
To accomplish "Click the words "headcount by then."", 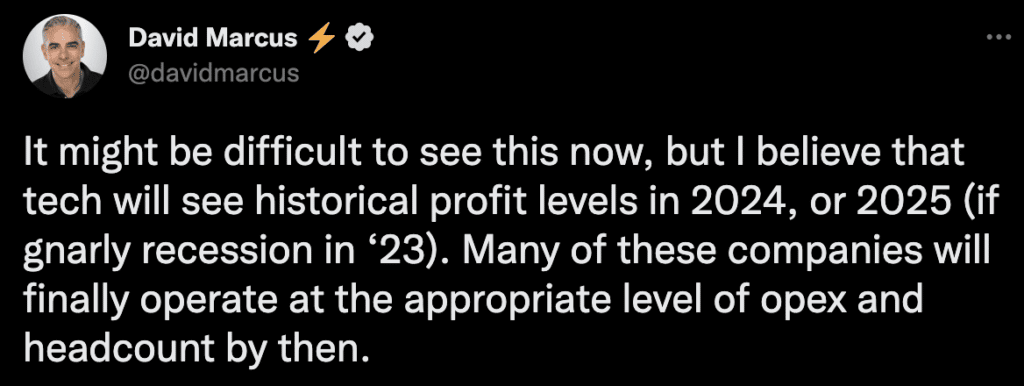I will [x=192, y=350].
